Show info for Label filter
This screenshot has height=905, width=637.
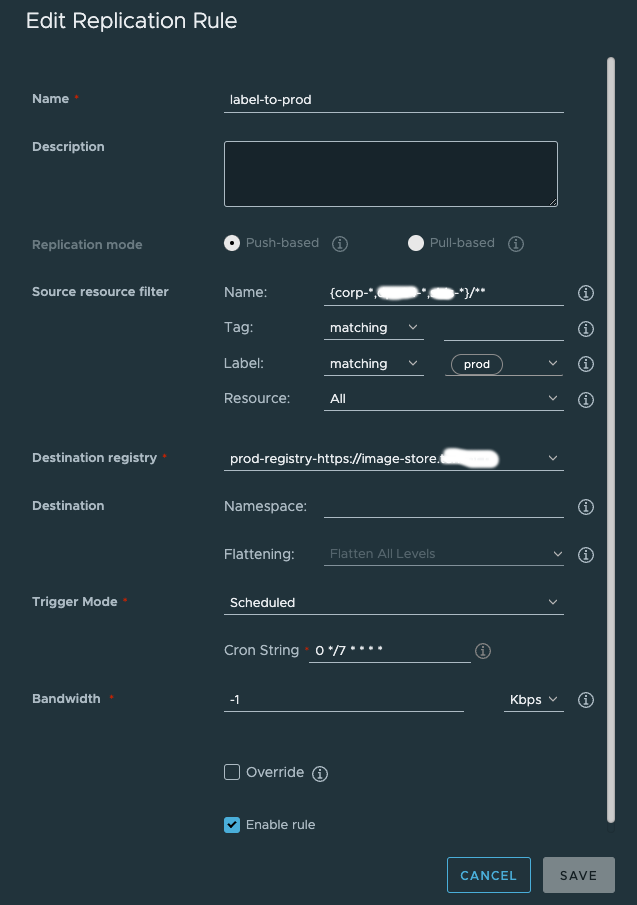click(586, 364)
